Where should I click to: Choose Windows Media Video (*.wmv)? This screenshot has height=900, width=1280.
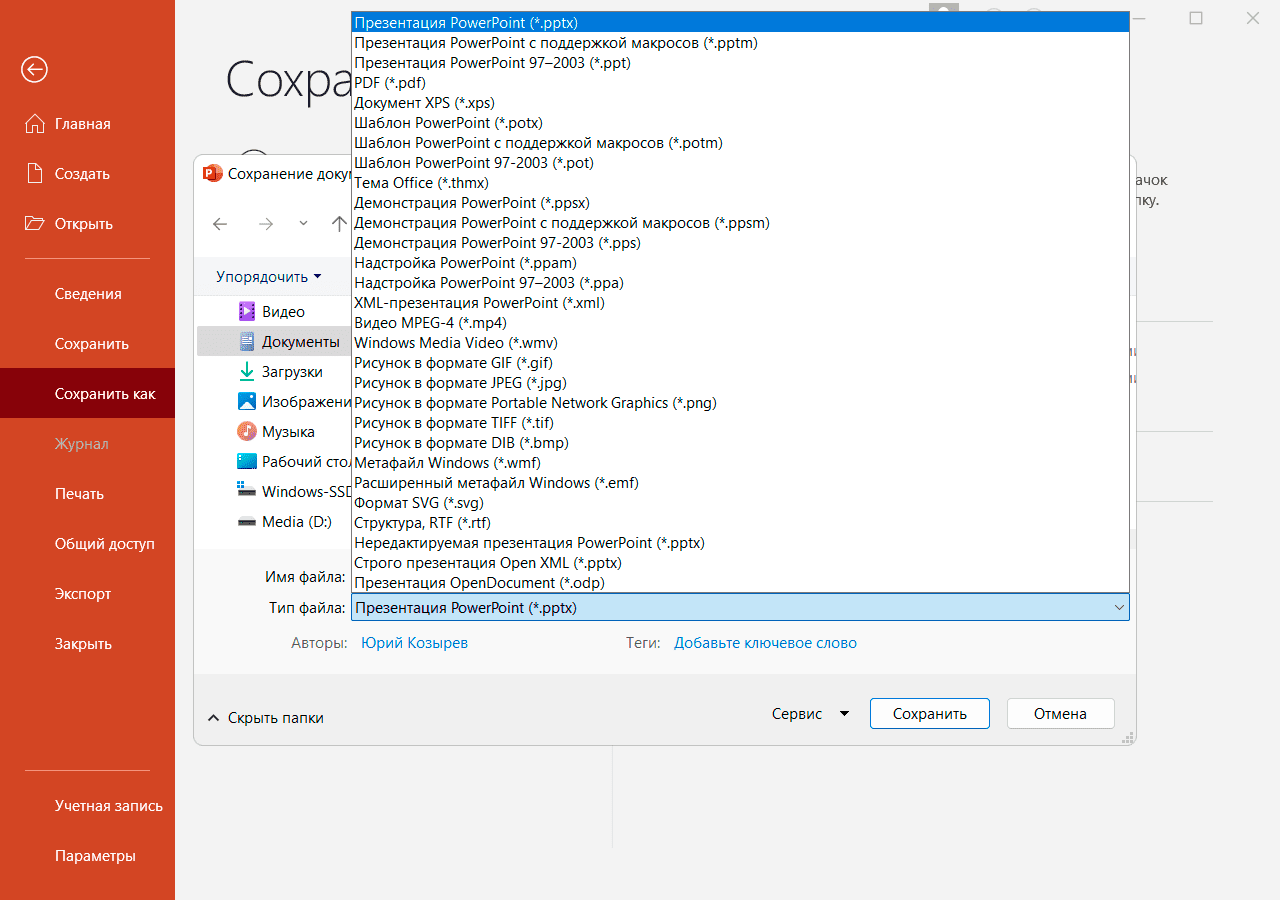740,343
